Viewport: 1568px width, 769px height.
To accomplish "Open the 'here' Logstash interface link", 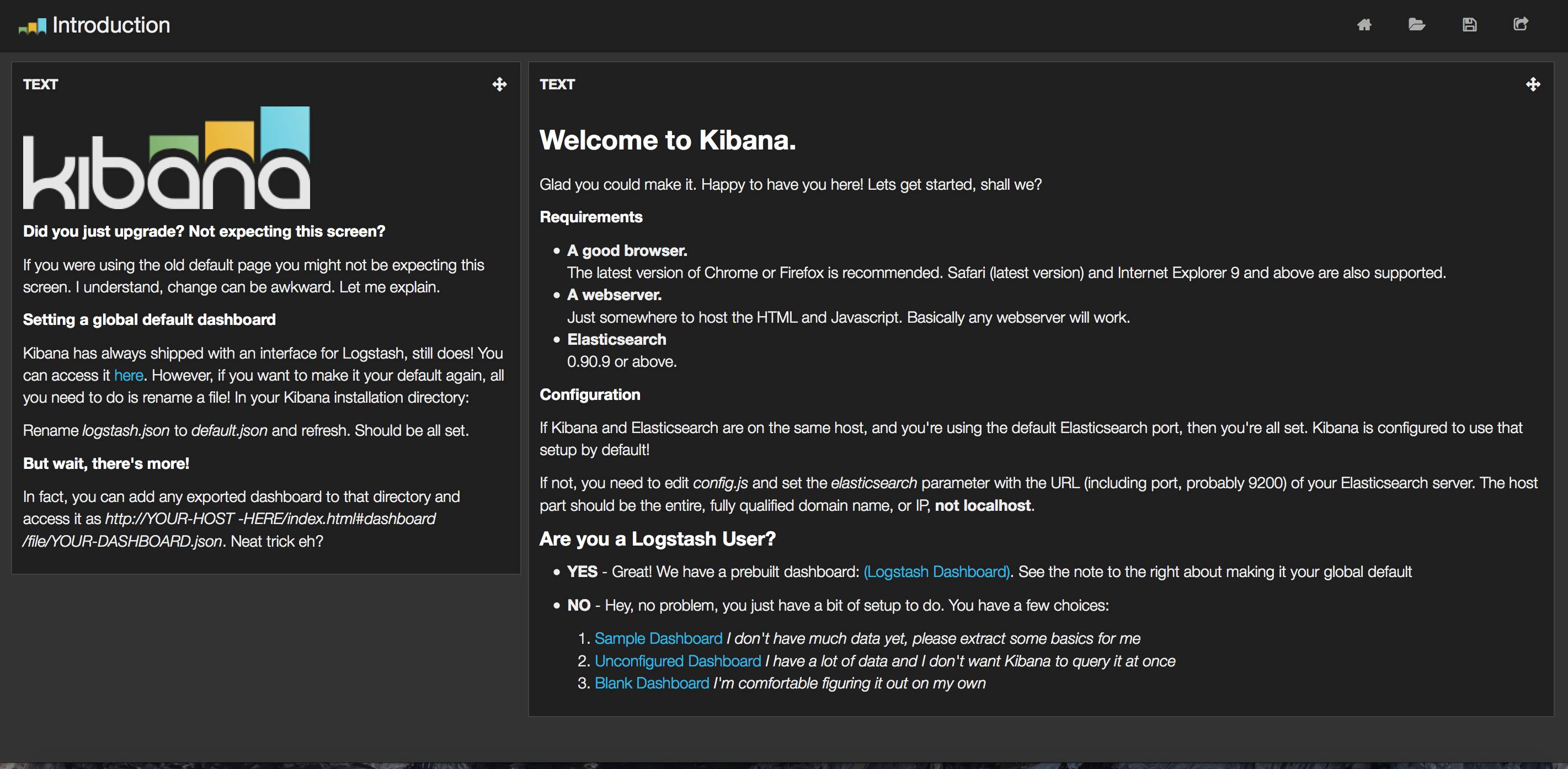I will (x=129, y=375).
